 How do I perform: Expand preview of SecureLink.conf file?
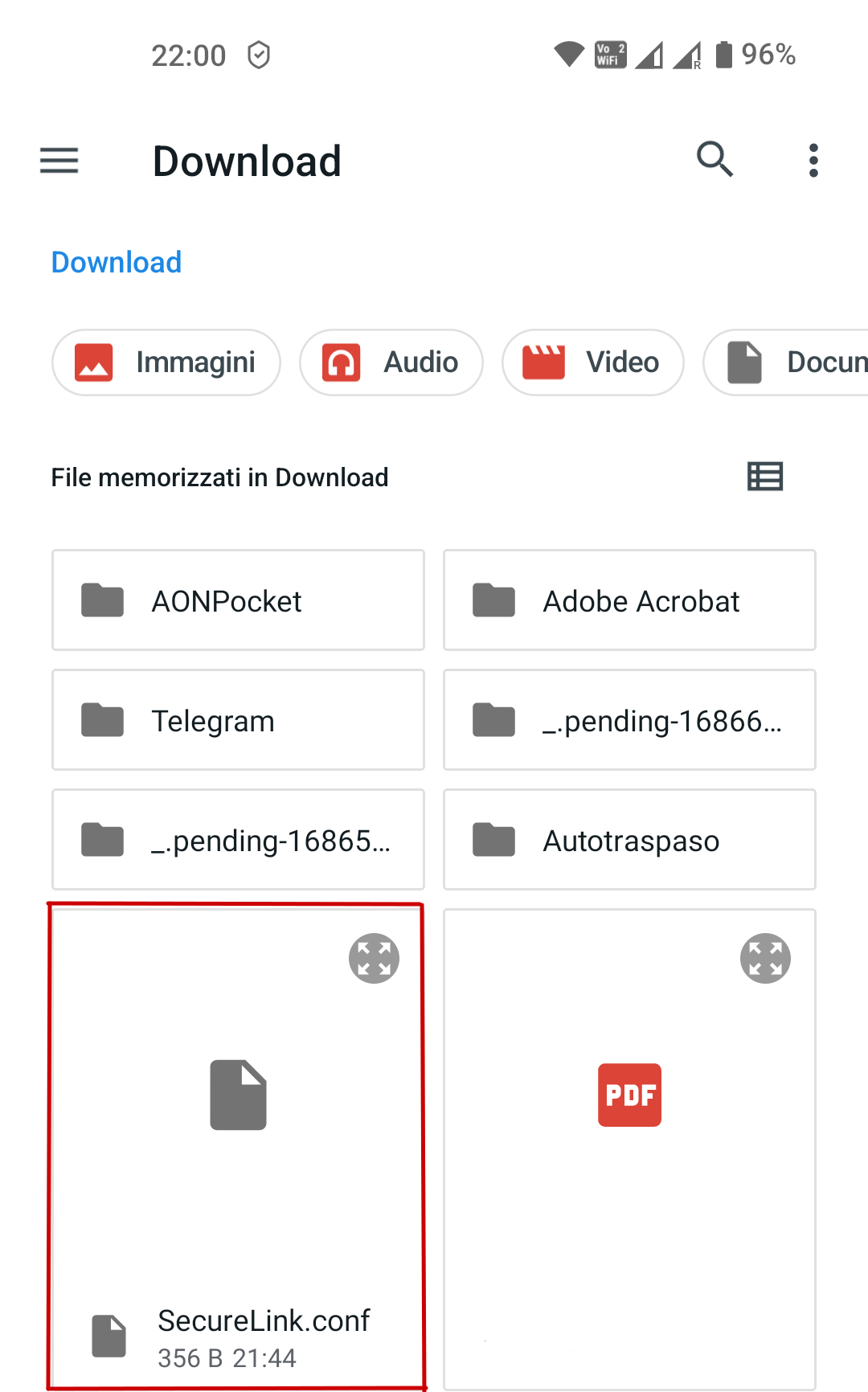(374, 958)
